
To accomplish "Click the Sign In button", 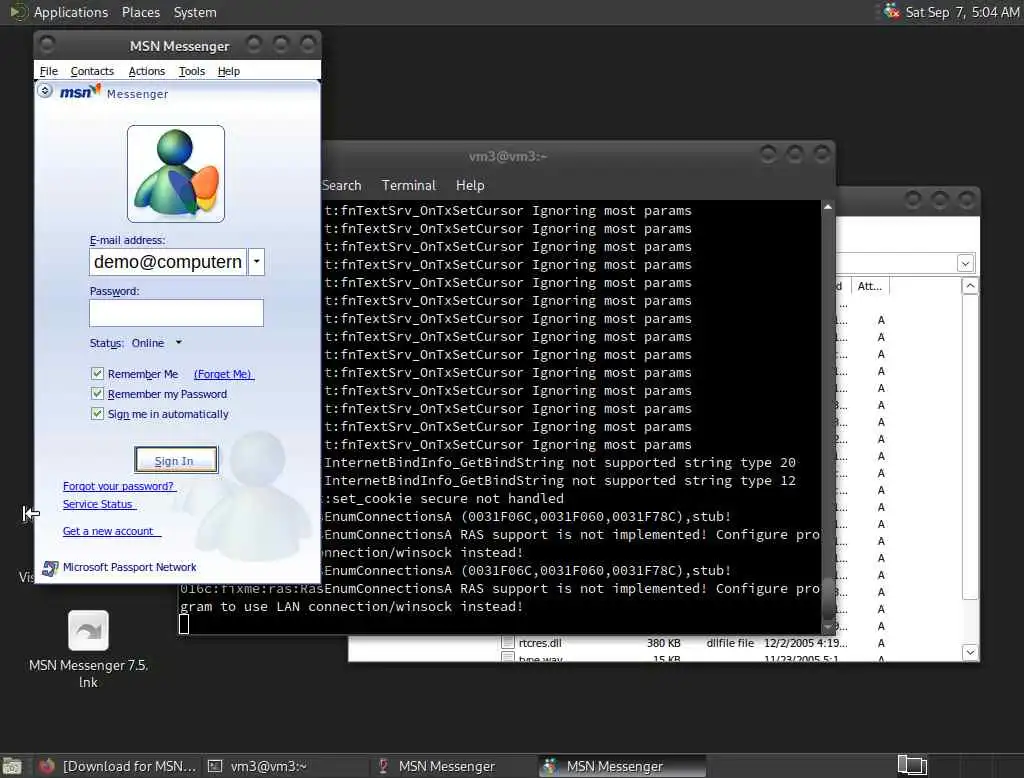I will pyautogui.click(x=175, y=461).
